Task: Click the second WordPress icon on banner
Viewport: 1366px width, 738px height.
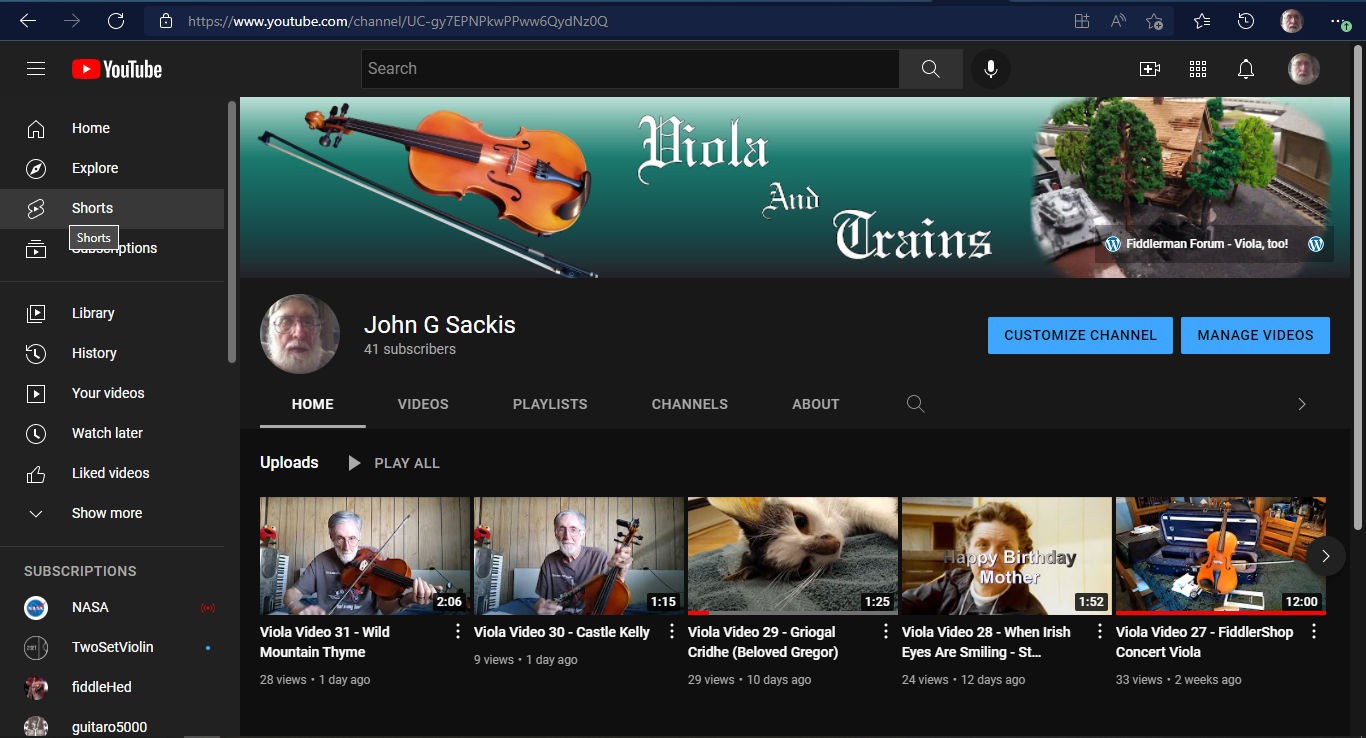Action: (x=1316, y=244)
